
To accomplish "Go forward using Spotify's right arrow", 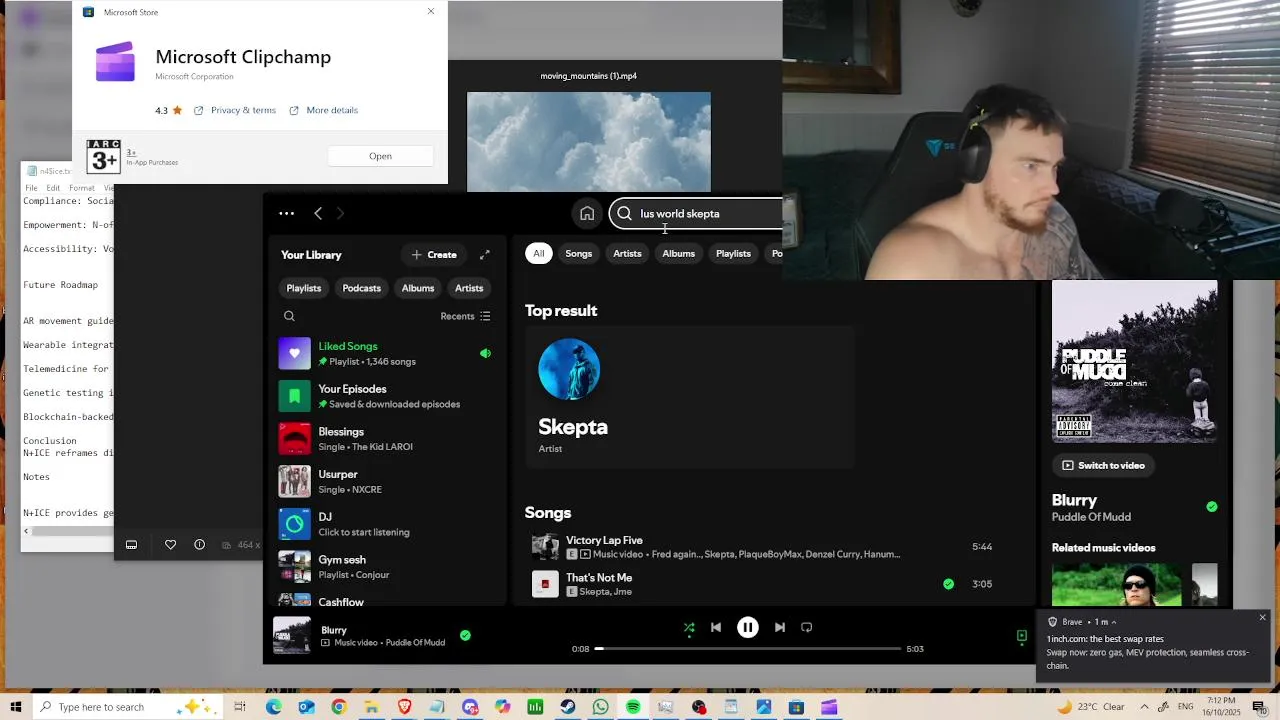I will coord(340,213).
